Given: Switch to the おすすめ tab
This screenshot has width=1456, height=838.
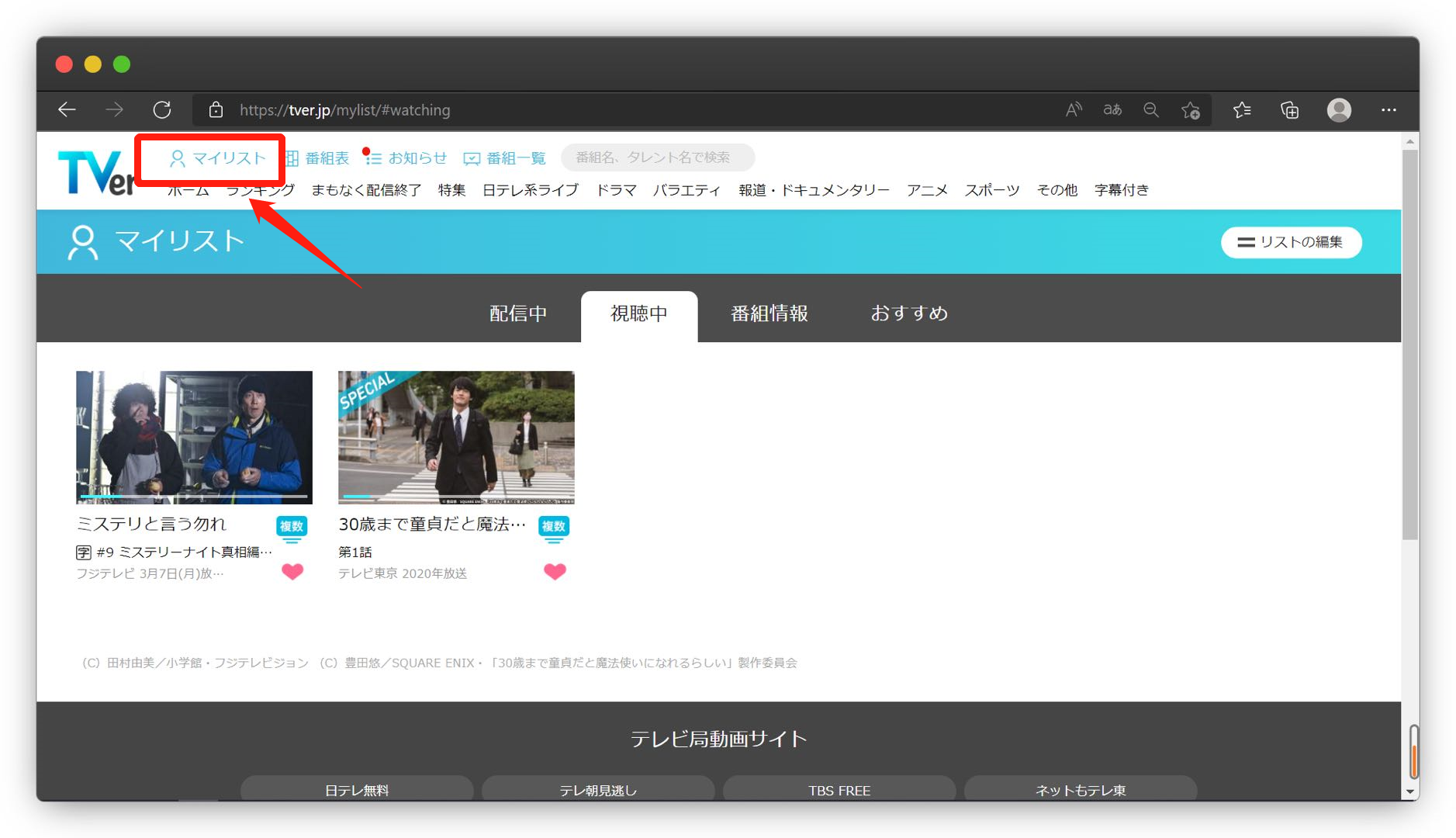Looking at the screenshot, I should point(909,314).
